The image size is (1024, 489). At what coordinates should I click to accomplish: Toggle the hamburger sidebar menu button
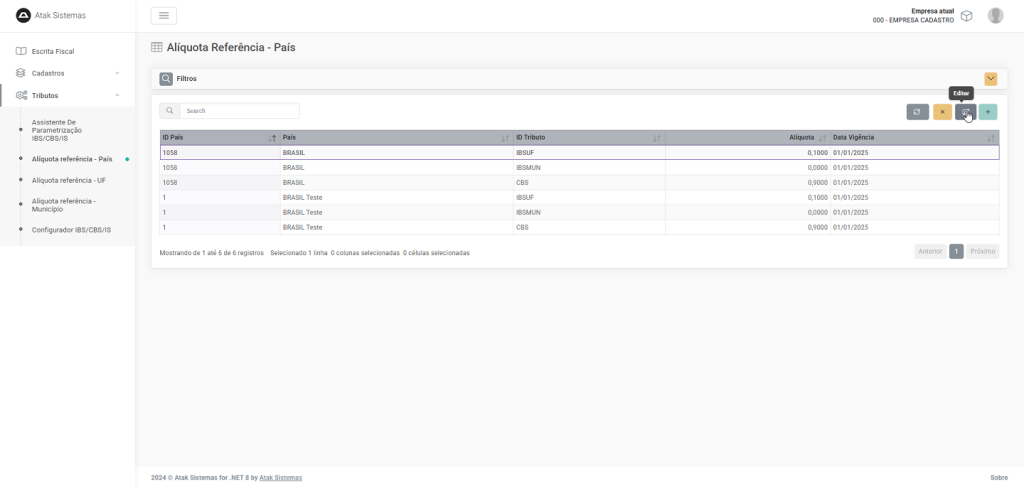(164, 15)
